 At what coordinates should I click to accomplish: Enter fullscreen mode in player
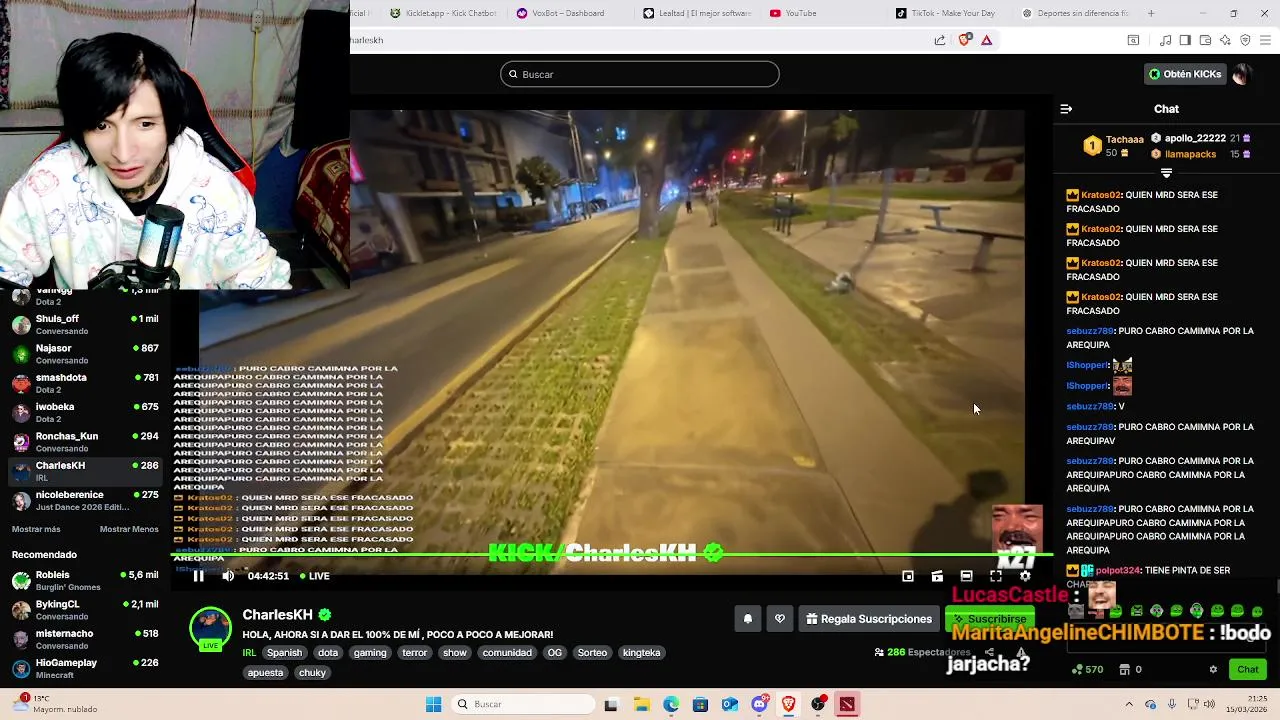click(x=996, y=576)
